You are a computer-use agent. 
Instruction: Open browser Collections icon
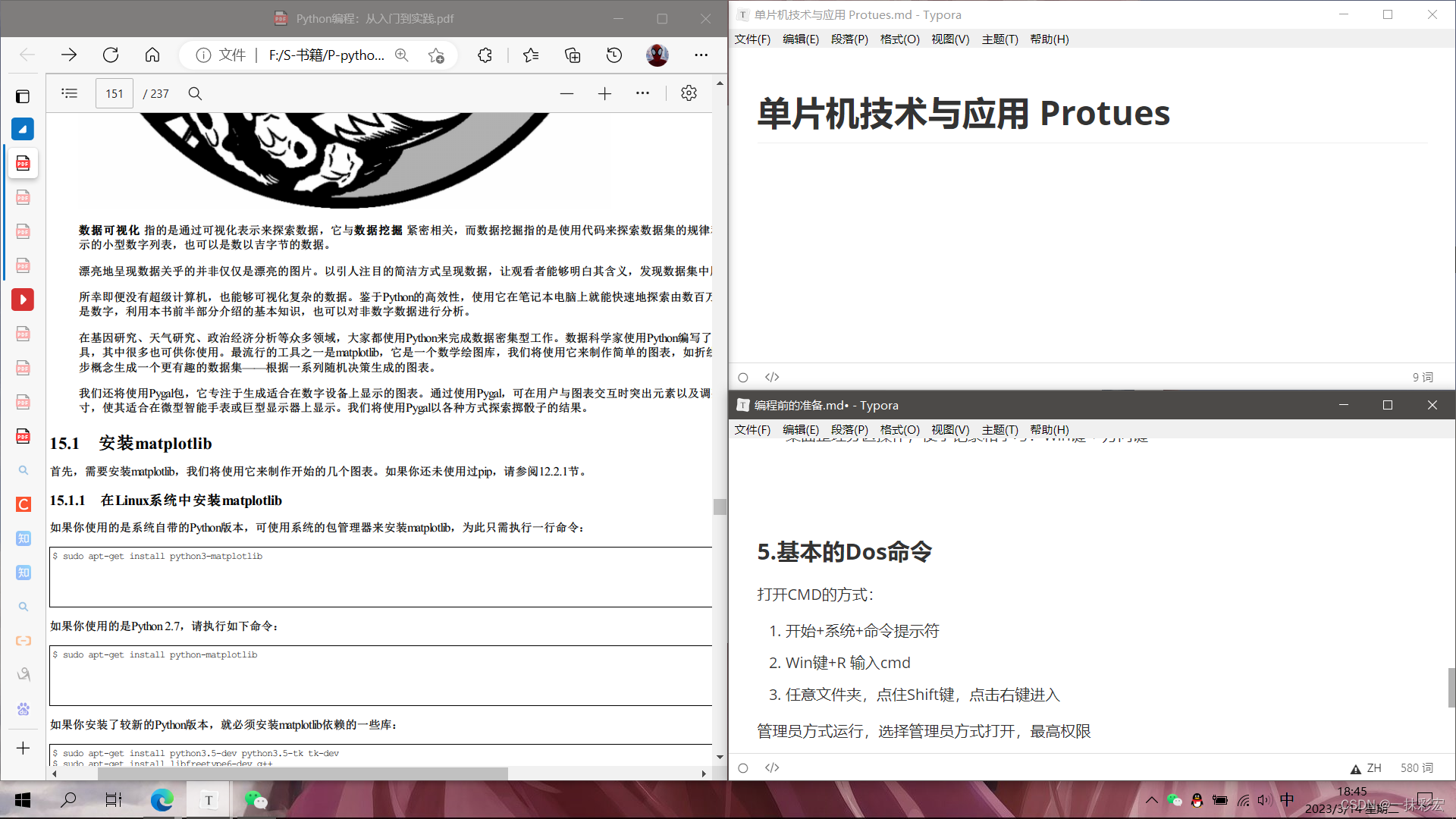573,55
